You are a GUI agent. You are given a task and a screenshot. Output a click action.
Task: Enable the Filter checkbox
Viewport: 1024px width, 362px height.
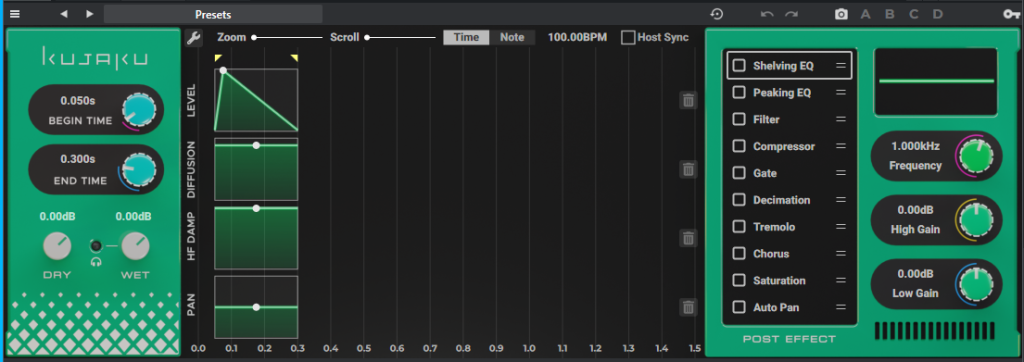point(739,119)
